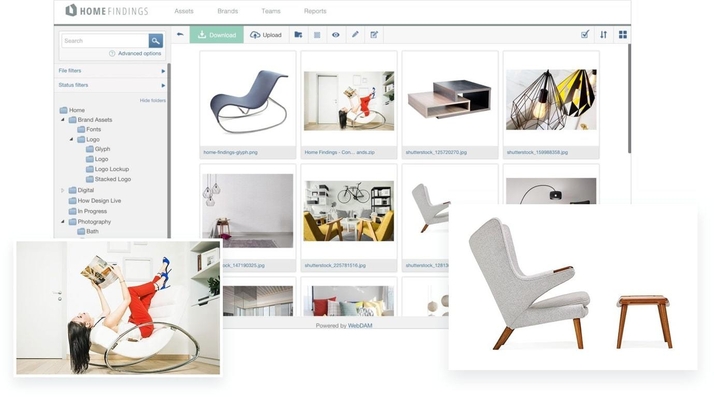
Task: Click into the Search field
Action: pos(105,41)
